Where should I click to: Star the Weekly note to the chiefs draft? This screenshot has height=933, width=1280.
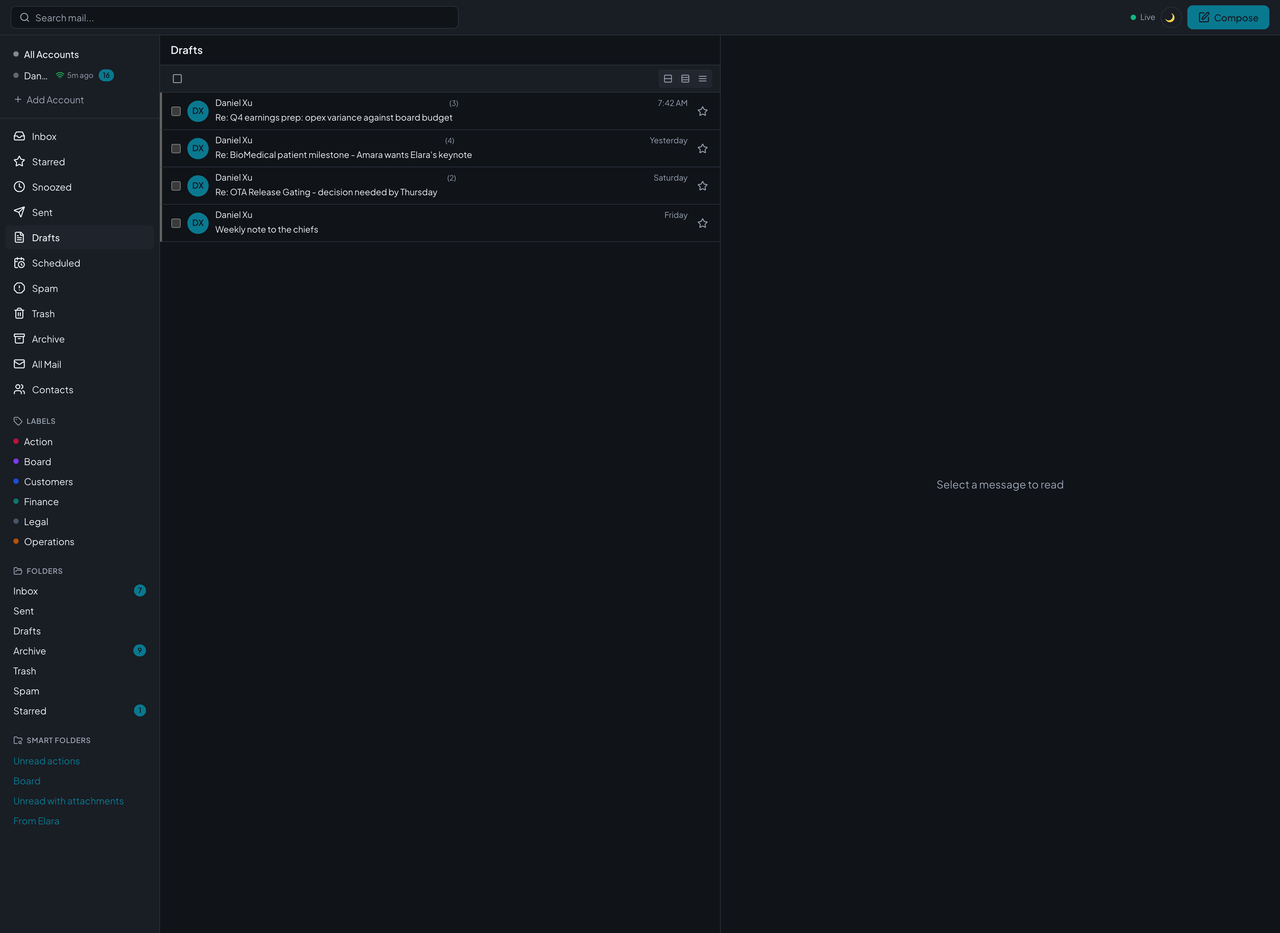[702, 223]
